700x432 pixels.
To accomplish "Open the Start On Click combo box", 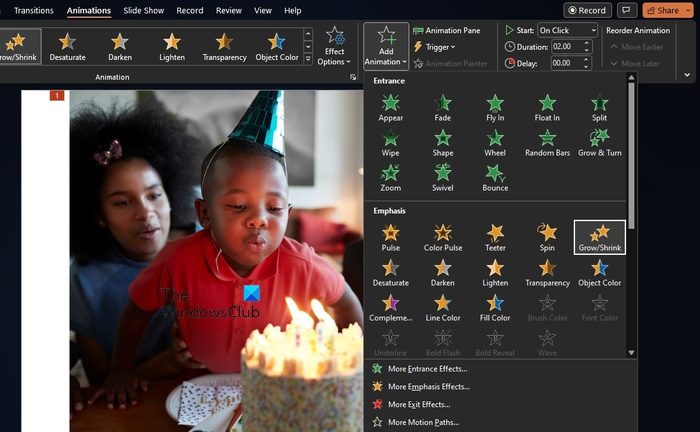I will click(567, 30).
